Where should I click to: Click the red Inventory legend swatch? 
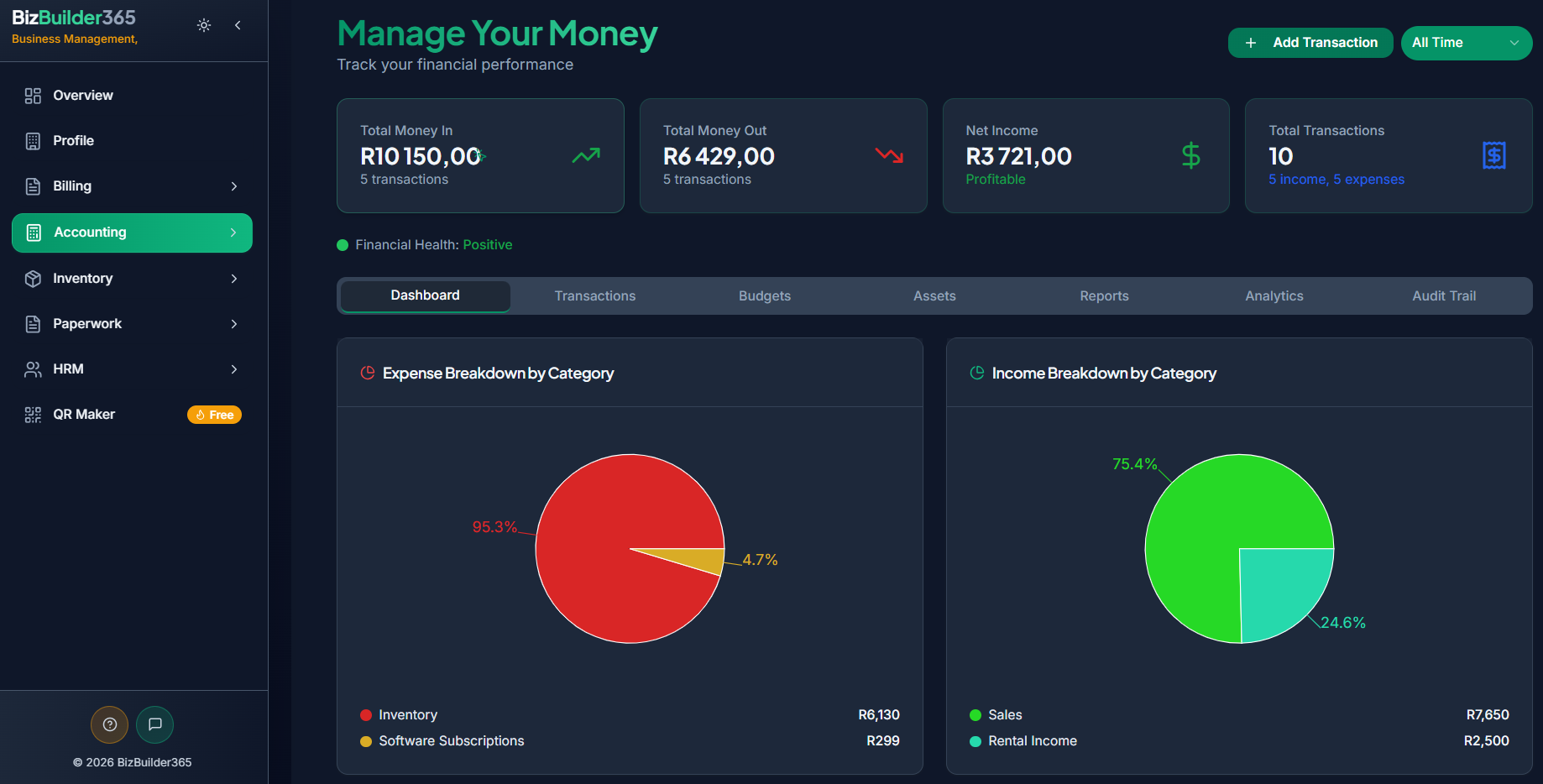[366, 715]
